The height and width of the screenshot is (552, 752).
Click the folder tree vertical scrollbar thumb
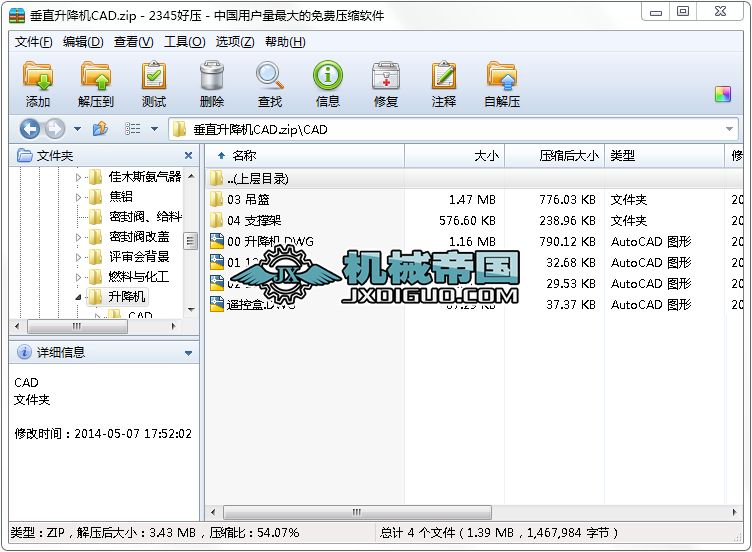pyautogui.click(x=190, y=241)
